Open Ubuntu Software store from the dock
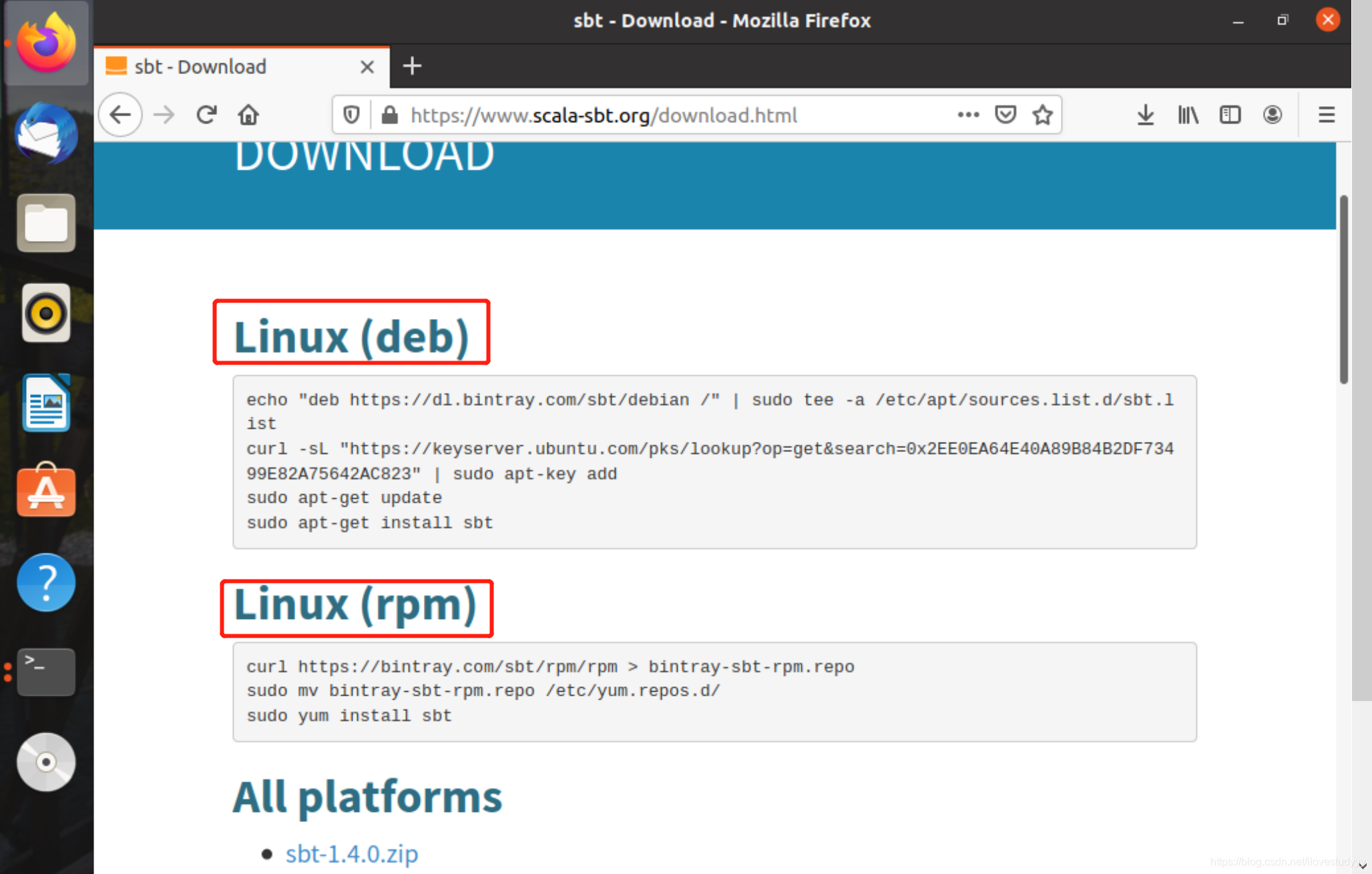 pos(46,491)
